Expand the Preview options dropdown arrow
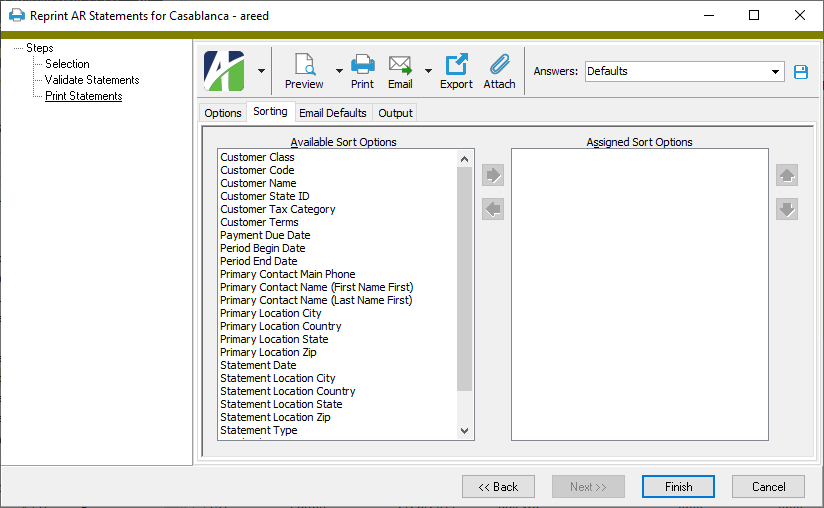This screenshot has height=508, width=824. pos(339,71)
